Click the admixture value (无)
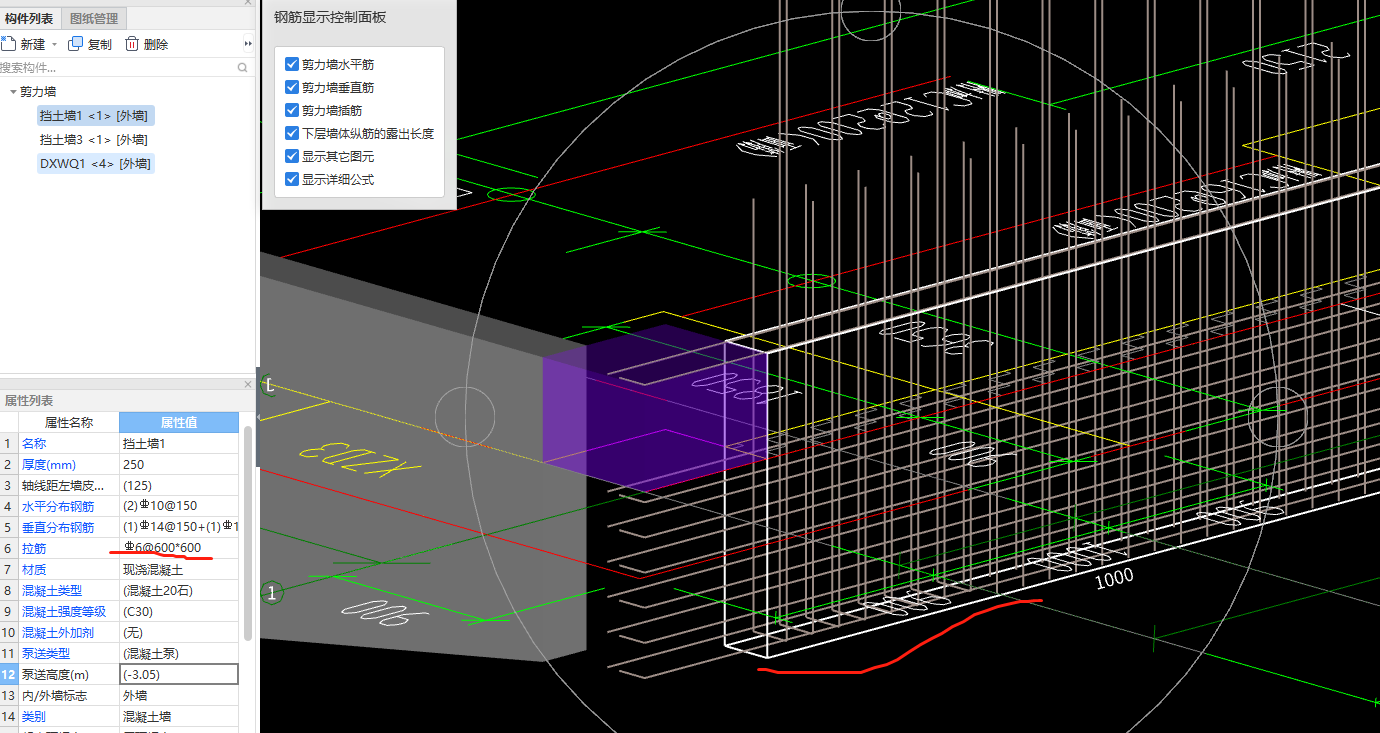 (179, 633)
